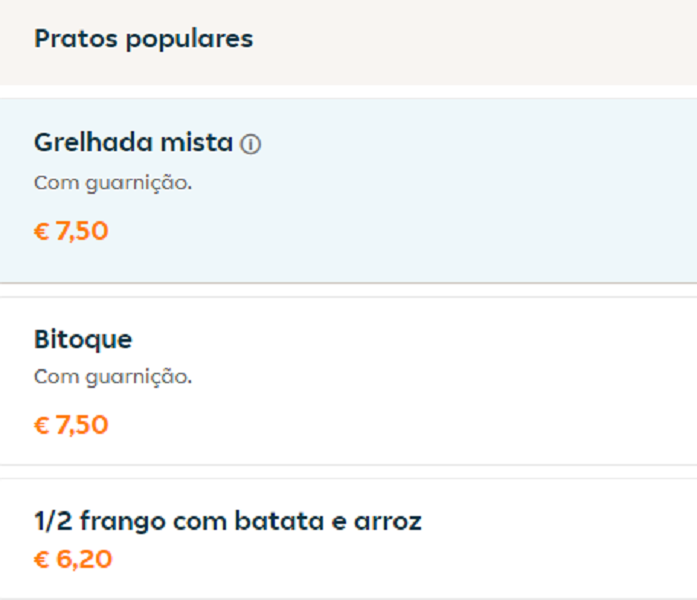Click the word batata in the frango dish title

(x=279, y=520)
